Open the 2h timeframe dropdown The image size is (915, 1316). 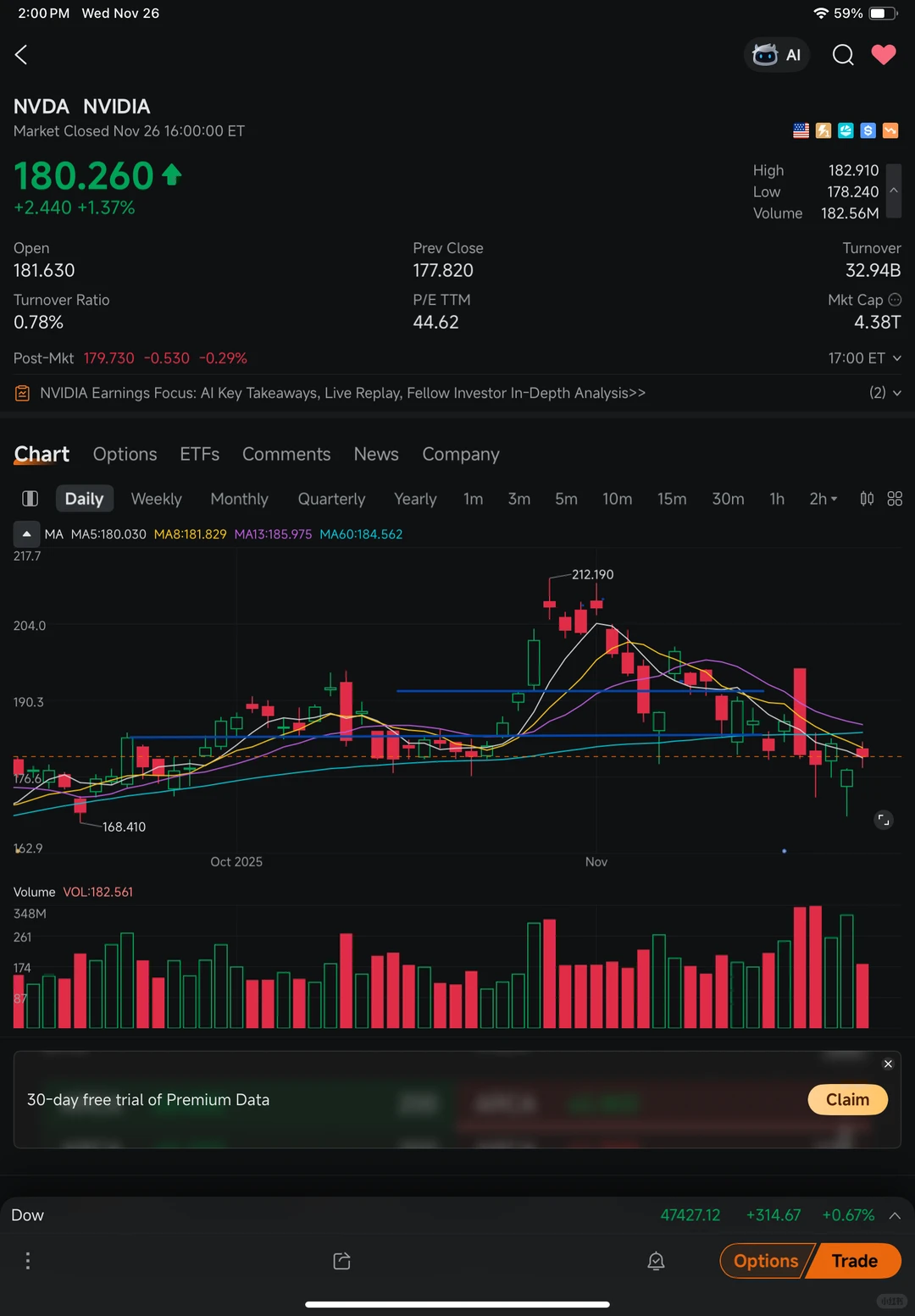pos(822,499)
